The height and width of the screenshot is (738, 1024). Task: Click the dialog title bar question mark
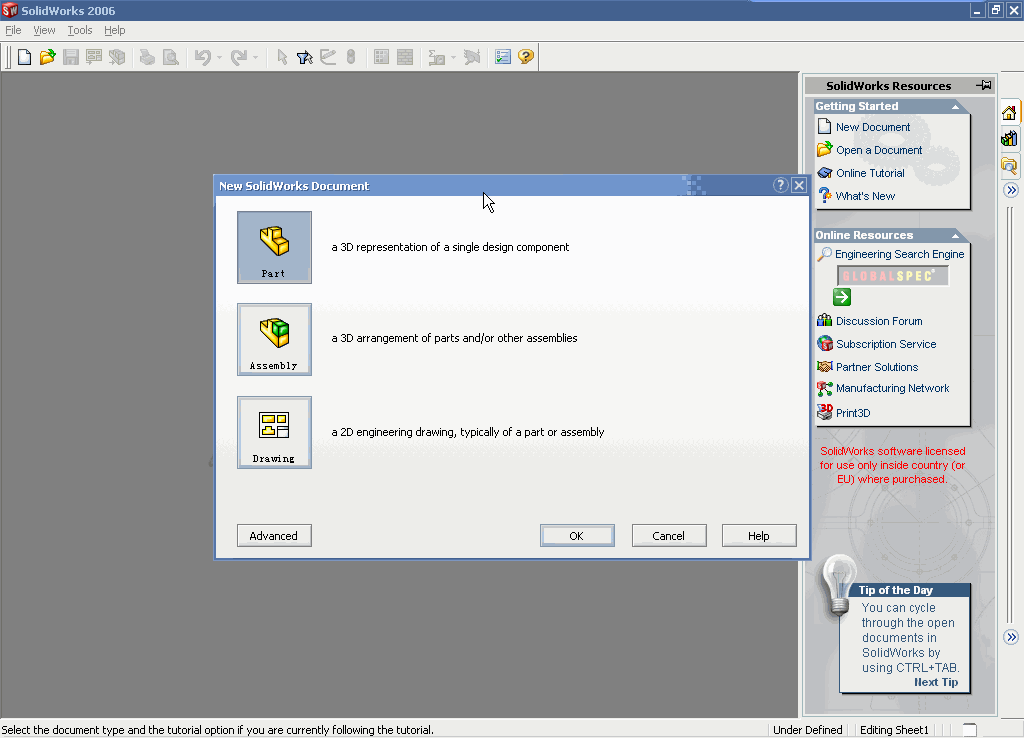click(780, 185)
